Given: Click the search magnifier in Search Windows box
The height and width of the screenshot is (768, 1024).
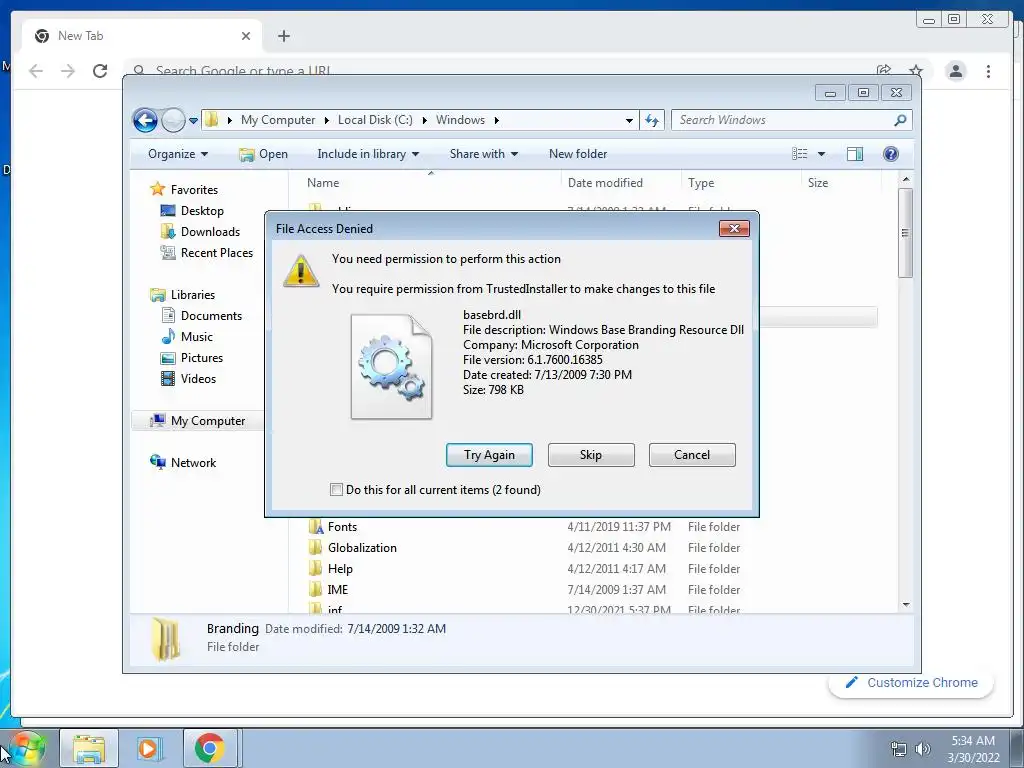Looking at the screenshot, I should 900,120.
